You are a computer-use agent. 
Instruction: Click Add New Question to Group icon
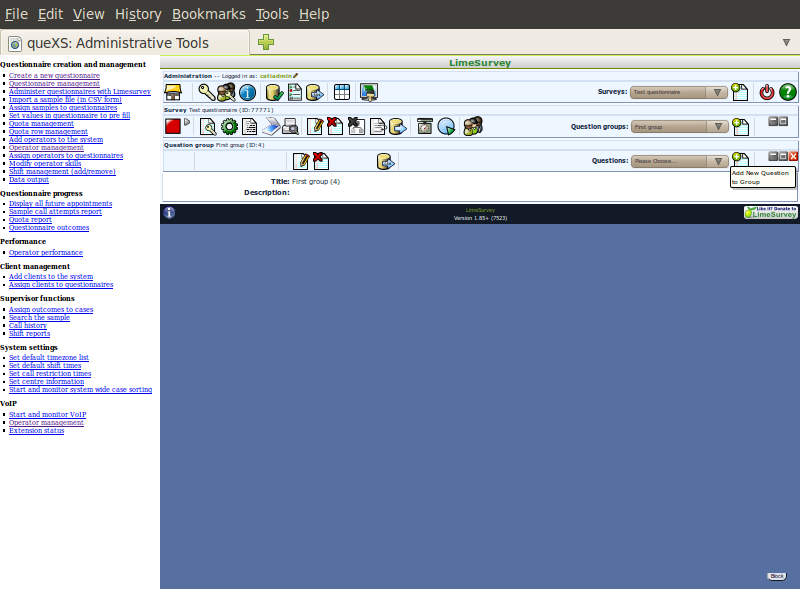(x=740, y=160)
